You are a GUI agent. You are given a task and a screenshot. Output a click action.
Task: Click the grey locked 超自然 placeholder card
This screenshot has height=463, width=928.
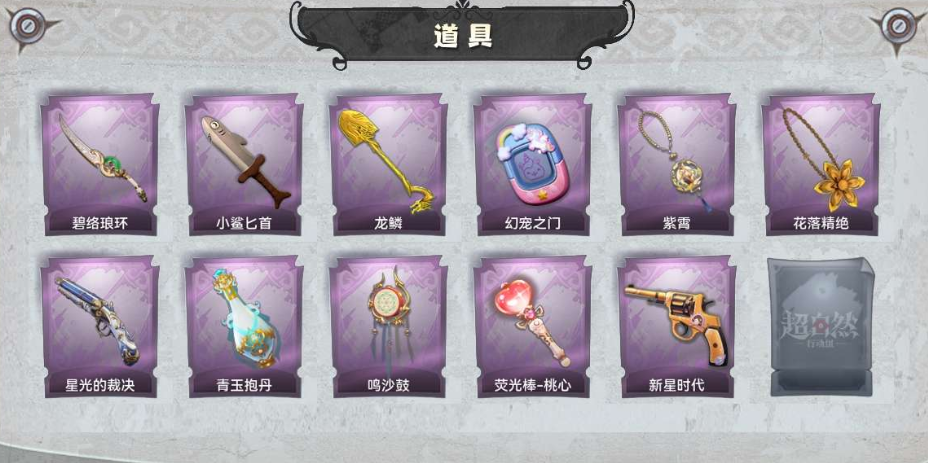821,326
